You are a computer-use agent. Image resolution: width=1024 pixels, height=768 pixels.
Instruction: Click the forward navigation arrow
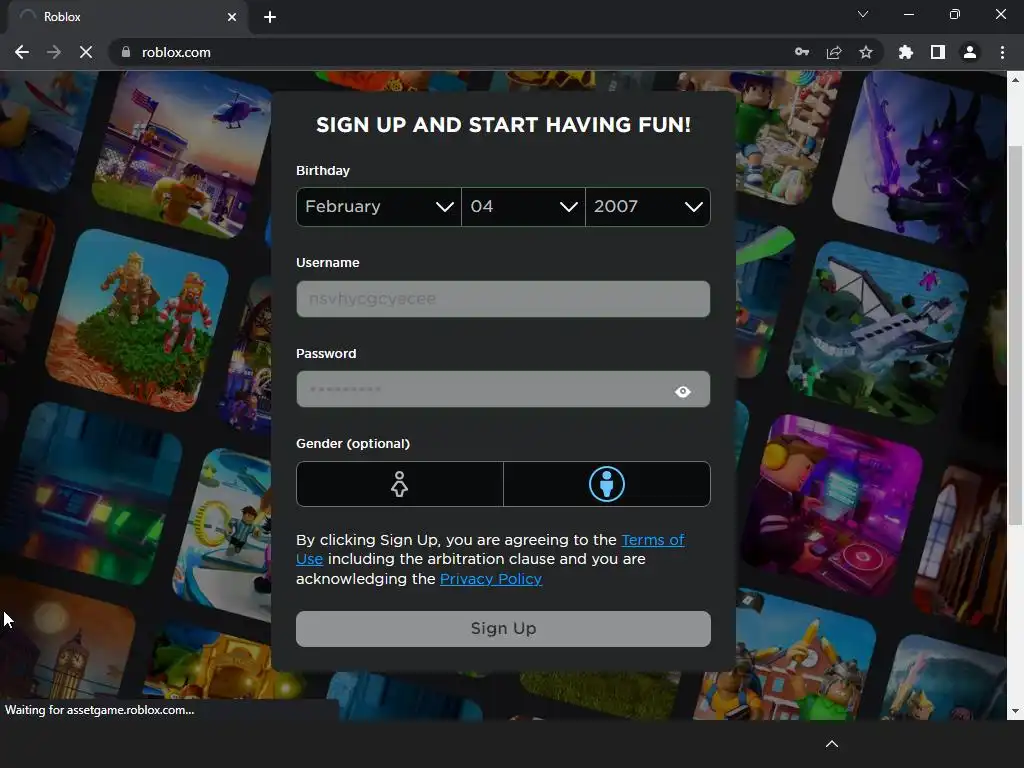tap(54, 52)
